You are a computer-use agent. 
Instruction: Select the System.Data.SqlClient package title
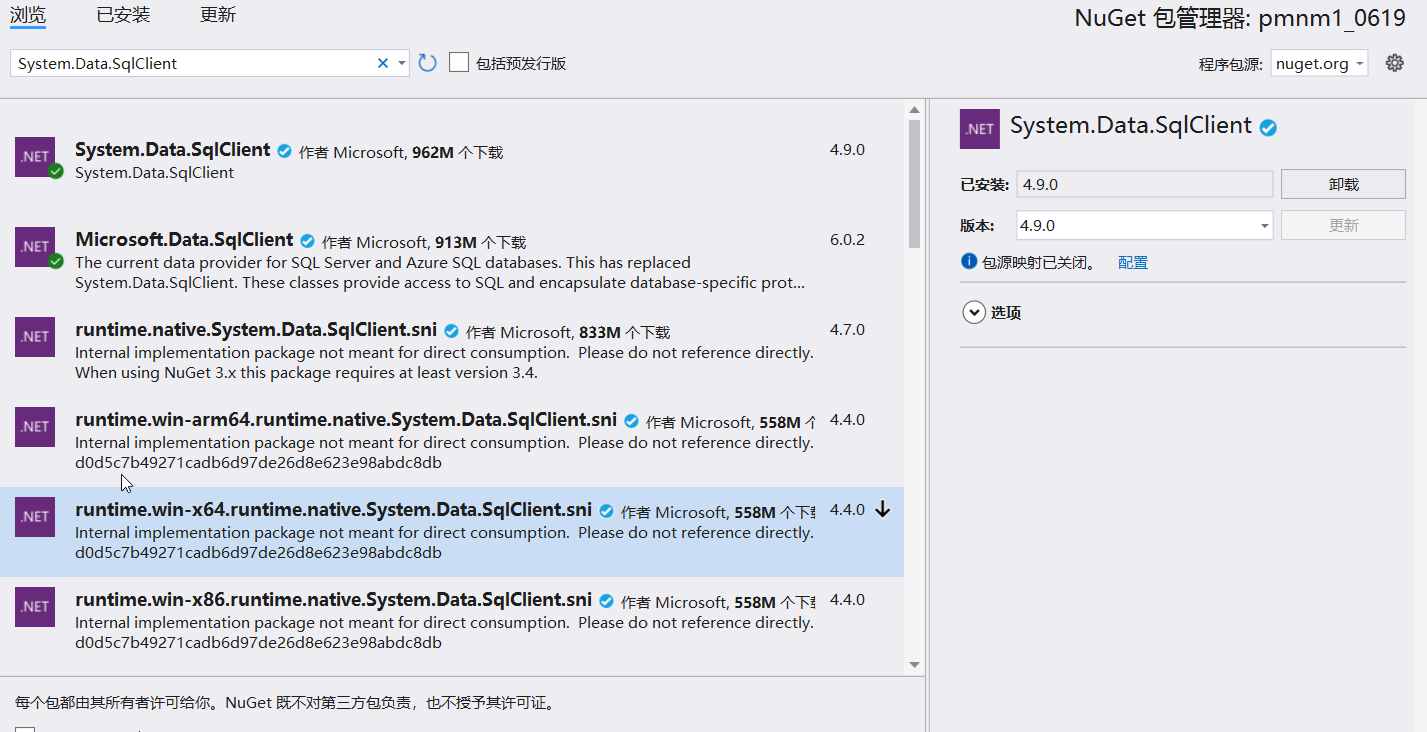(x=173, y=149)
